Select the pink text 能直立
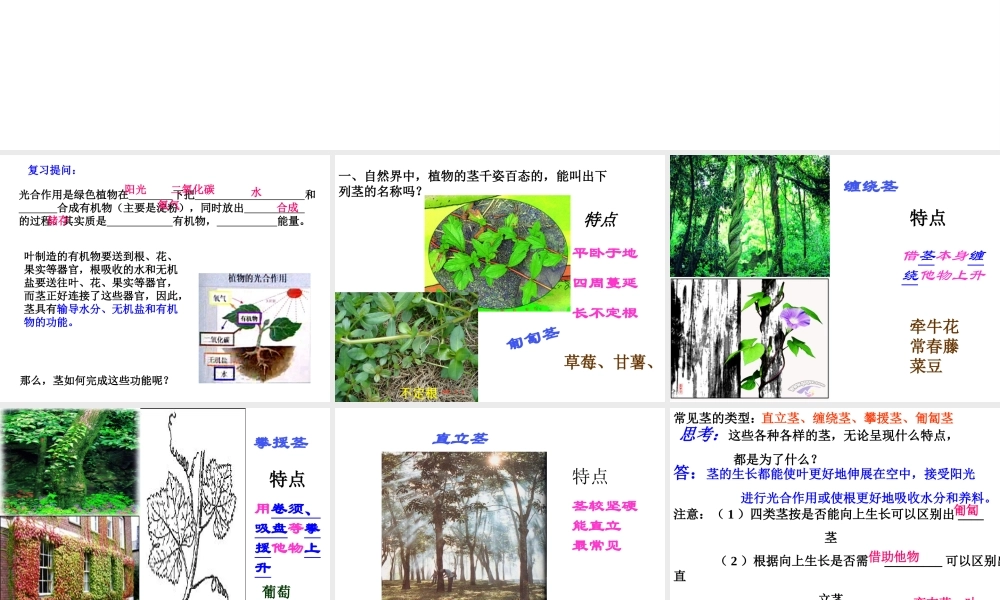The height and width of the screenshot is (600, 1000). click(596, 526)
